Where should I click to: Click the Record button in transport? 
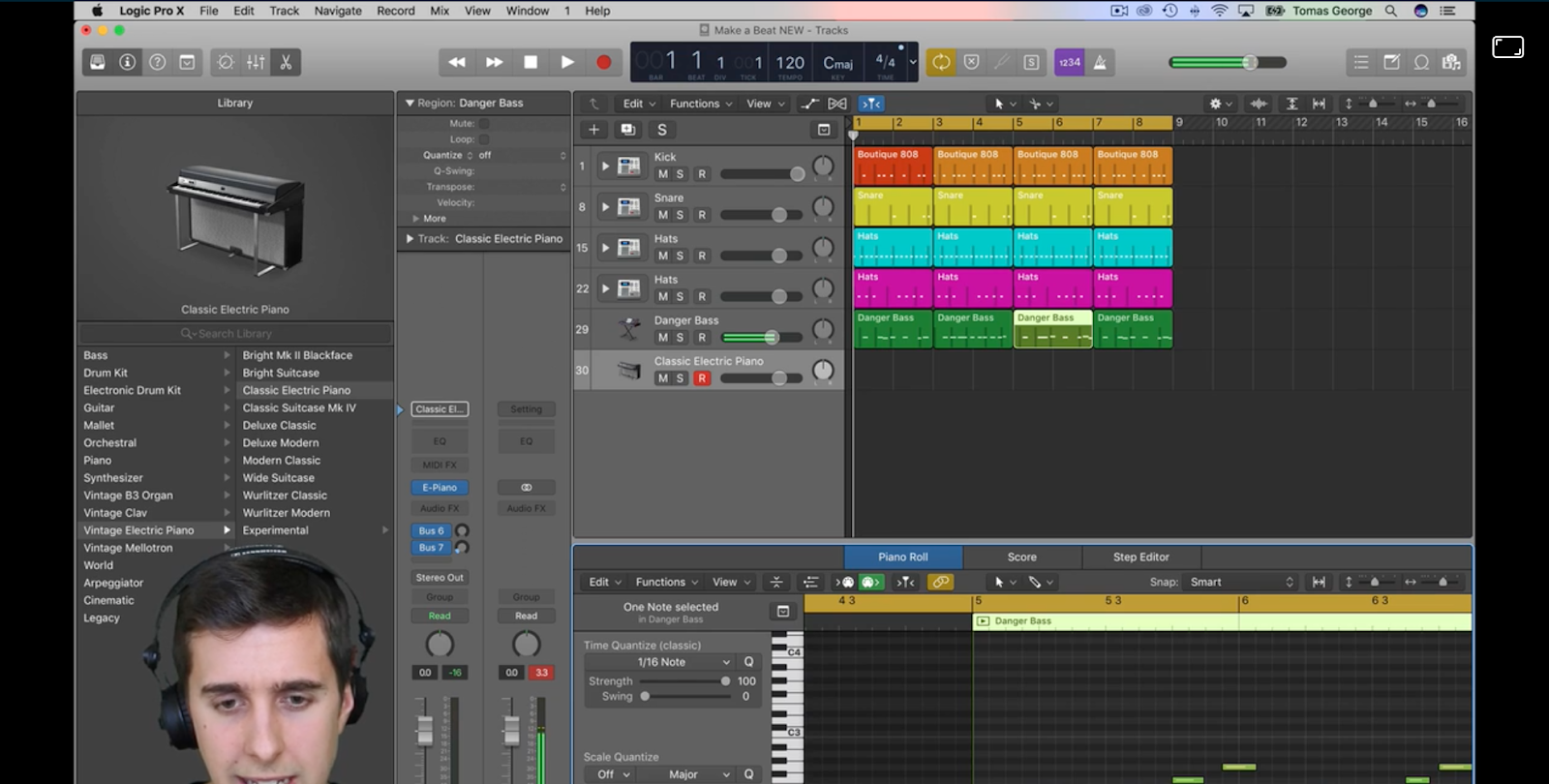603,62
